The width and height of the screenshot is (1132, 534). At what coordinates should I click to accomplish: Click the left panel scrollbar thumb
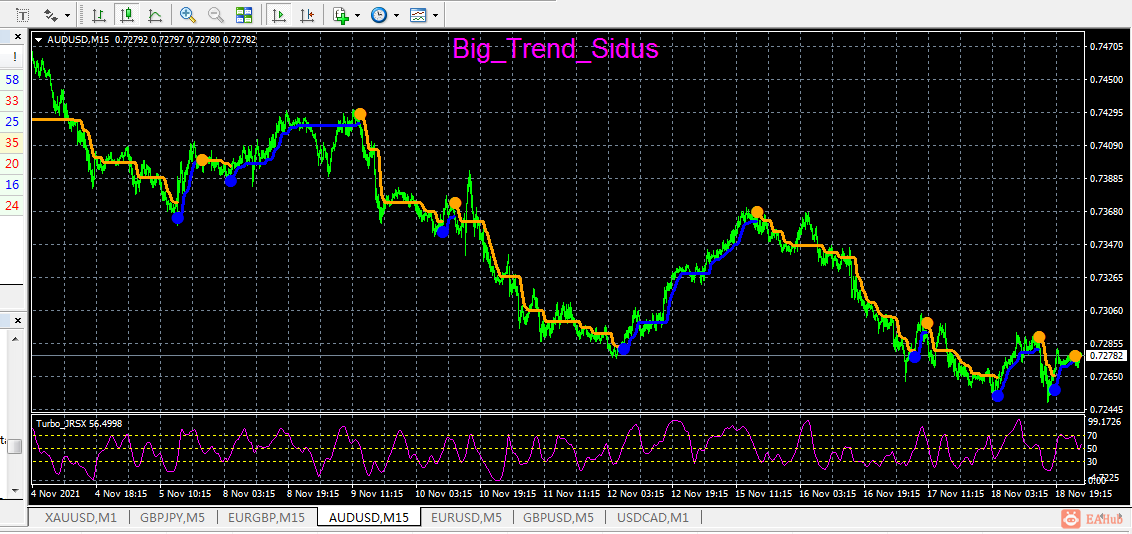pos(14,446)
